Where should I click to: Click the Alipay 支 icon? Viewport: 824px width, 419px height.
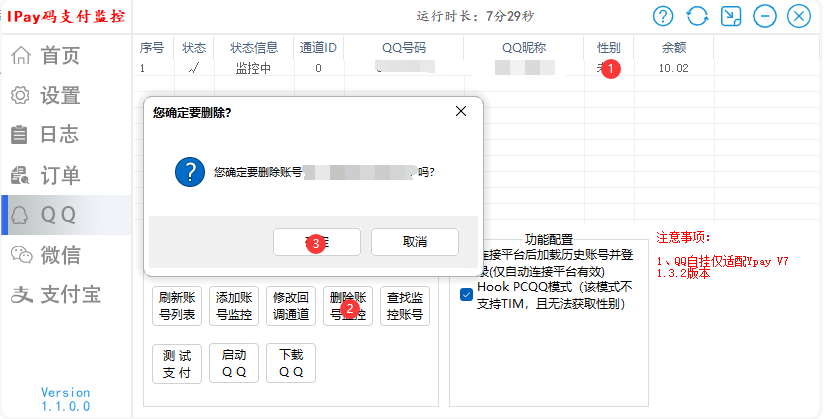coord(22,294)
